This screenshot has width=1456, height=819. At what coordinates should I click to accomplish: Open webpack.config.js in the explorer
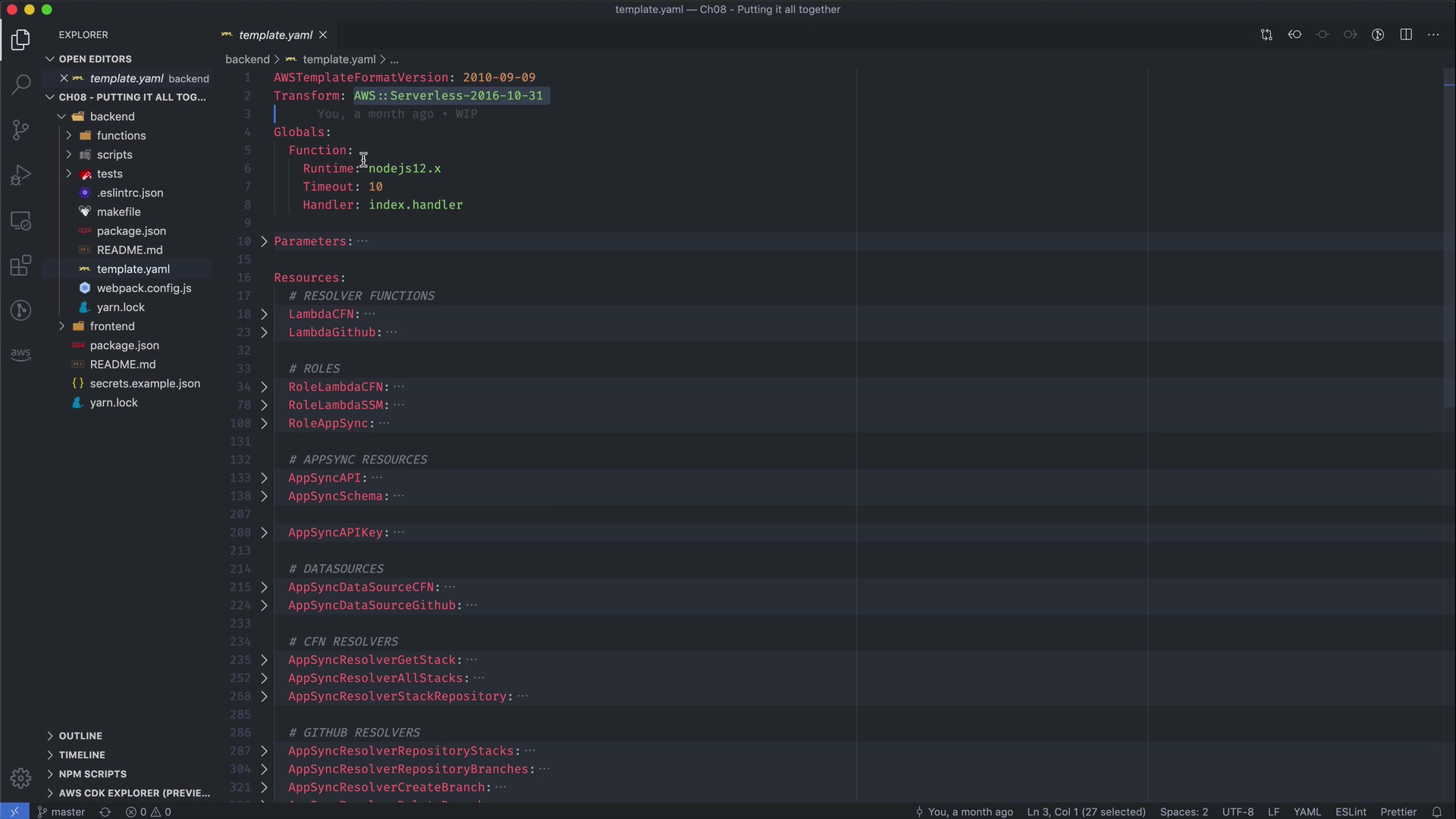point(144,288)
